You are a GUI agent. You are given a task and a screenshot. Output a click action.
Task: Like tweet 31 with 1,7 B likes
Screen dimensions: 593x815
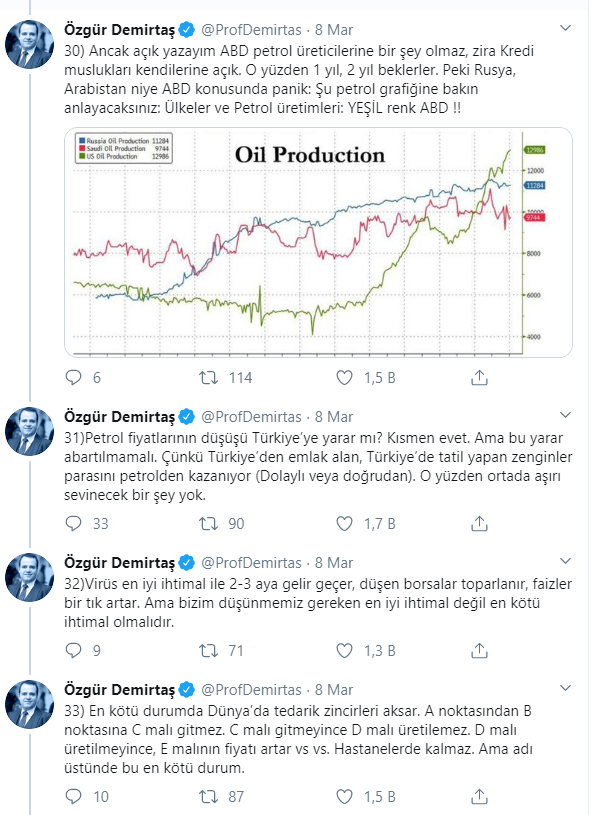coord(345,523)
